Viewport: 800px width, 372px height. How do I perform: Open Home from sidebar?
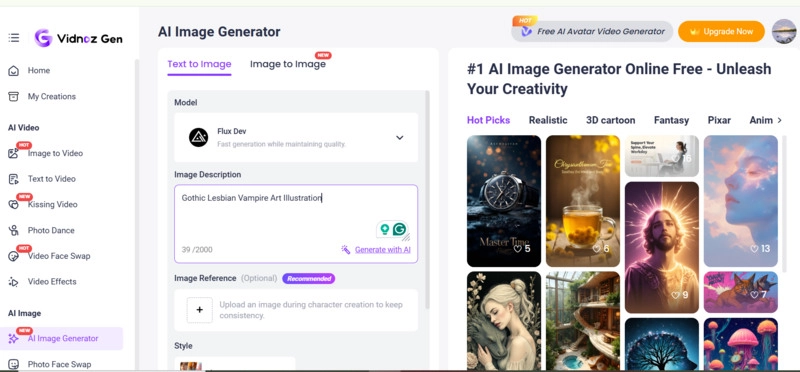coord(39,70)
